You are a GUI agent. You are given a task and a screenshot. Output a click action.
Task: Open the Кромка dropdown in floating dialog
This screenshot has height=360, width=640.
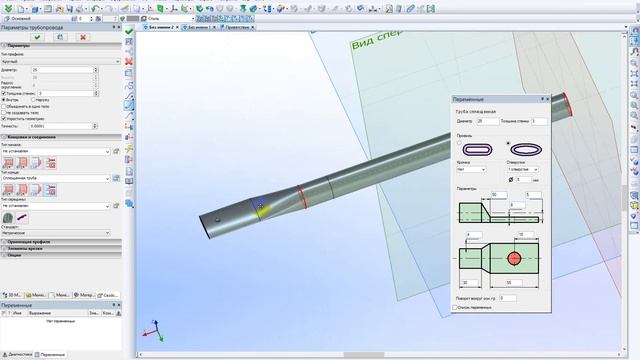click(x=471, y=169)
